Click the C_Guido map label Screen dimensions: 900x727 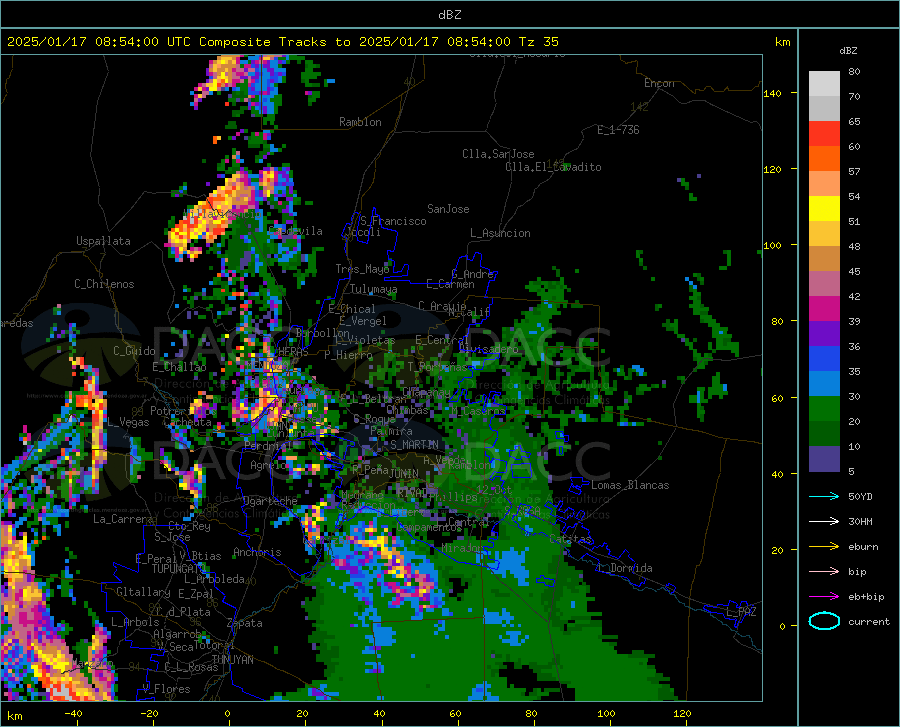click(x=134, y=351)
